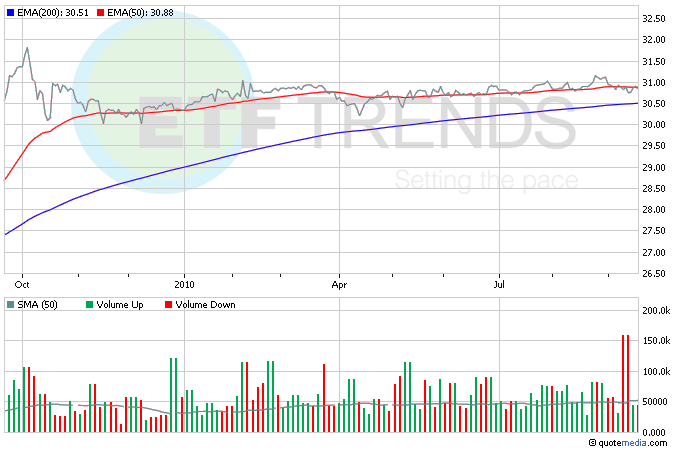Click the 29.00 price axis label
Image resolution: width=673 pixels, height=450 pixels.
pos(654,167)
